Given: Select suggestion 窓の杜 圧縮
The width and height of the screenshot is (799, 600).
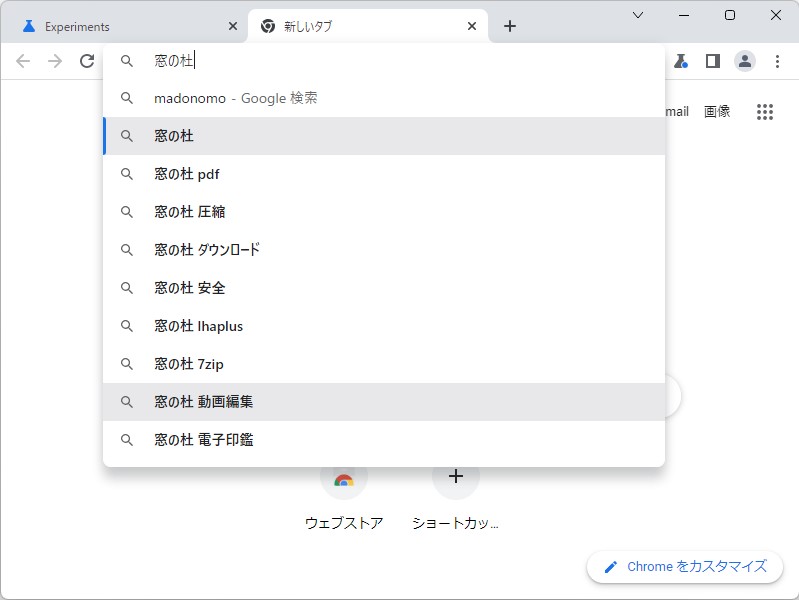Looking at the screenshot, I should click(x=384, y=212).
